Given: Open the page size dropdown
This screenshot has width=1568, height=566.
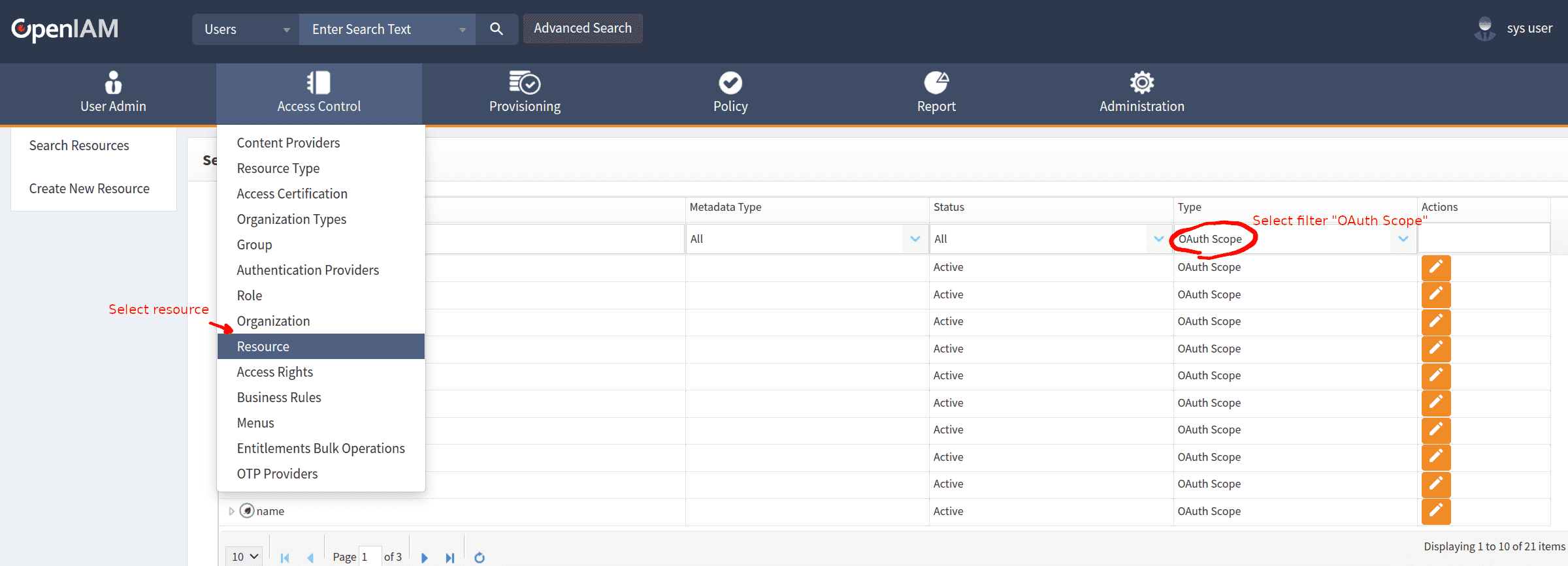Looking at the screenshot, I should coord(245,557).
